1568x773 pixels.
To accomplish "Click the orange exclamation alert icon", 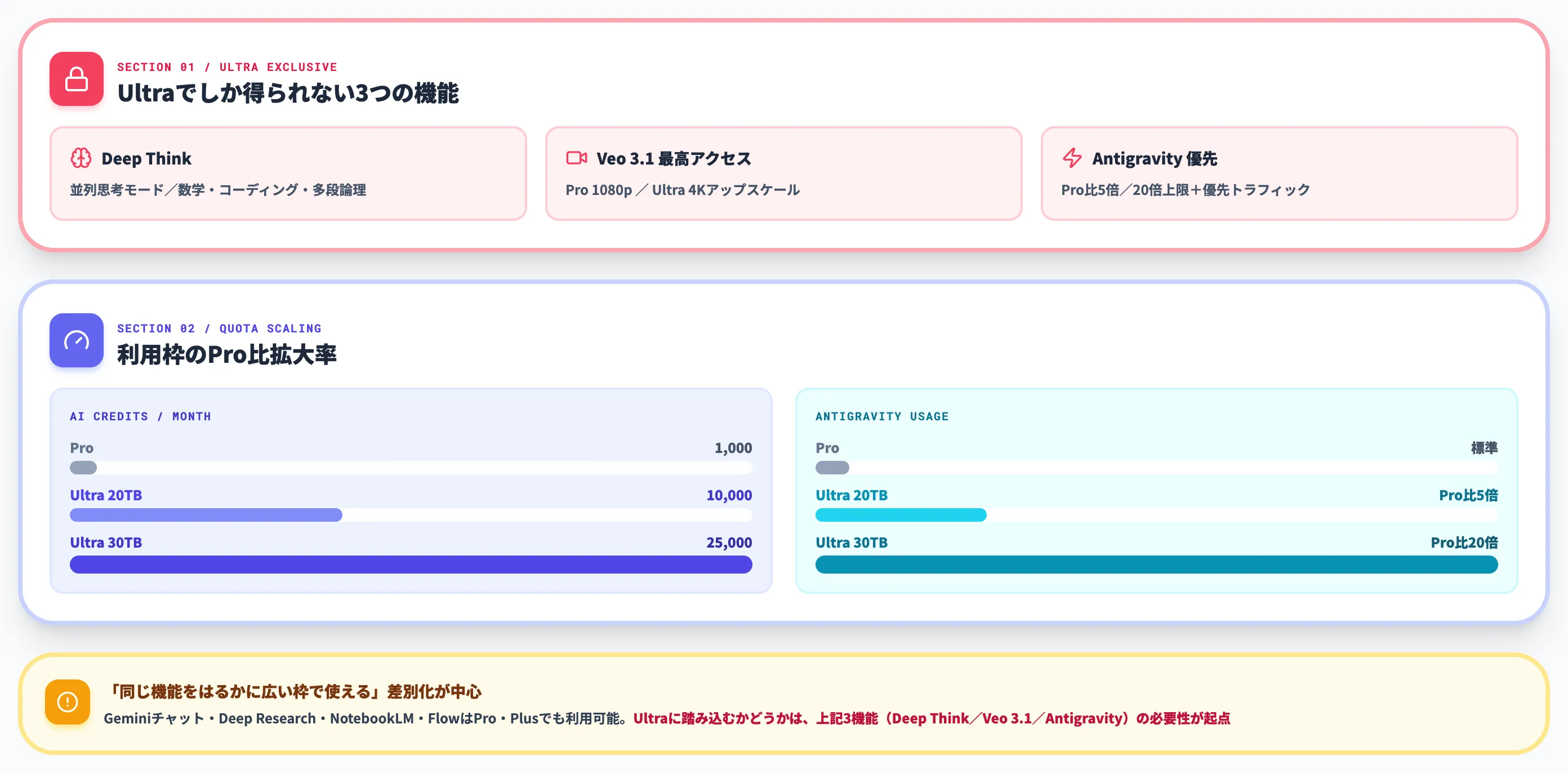I will [68, 702].
